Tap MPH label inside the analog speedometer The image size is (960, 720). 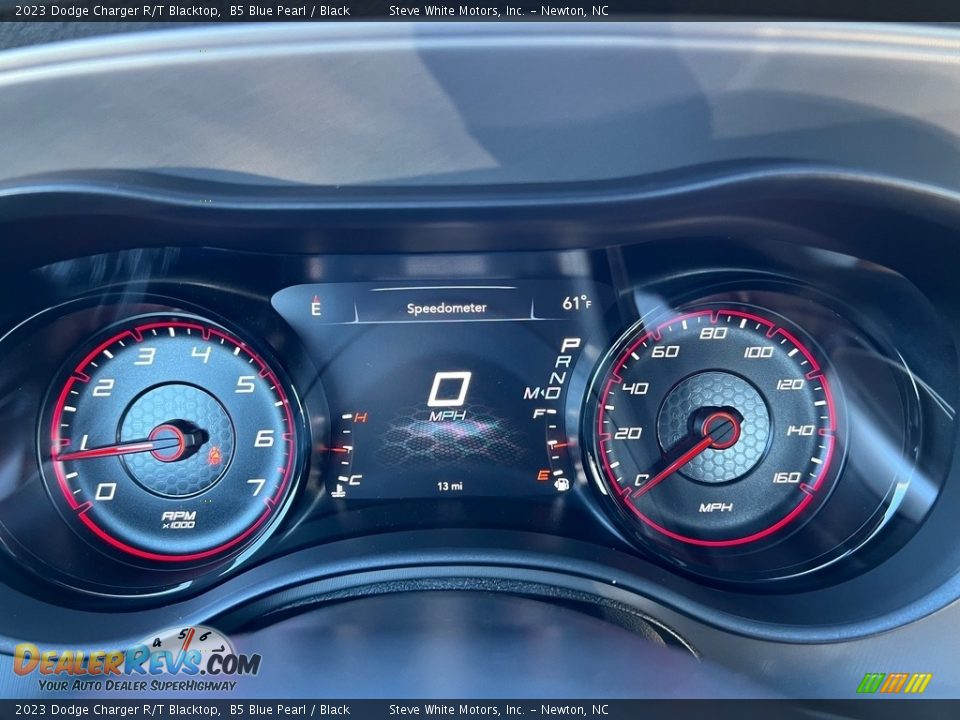tap(716, 508)
